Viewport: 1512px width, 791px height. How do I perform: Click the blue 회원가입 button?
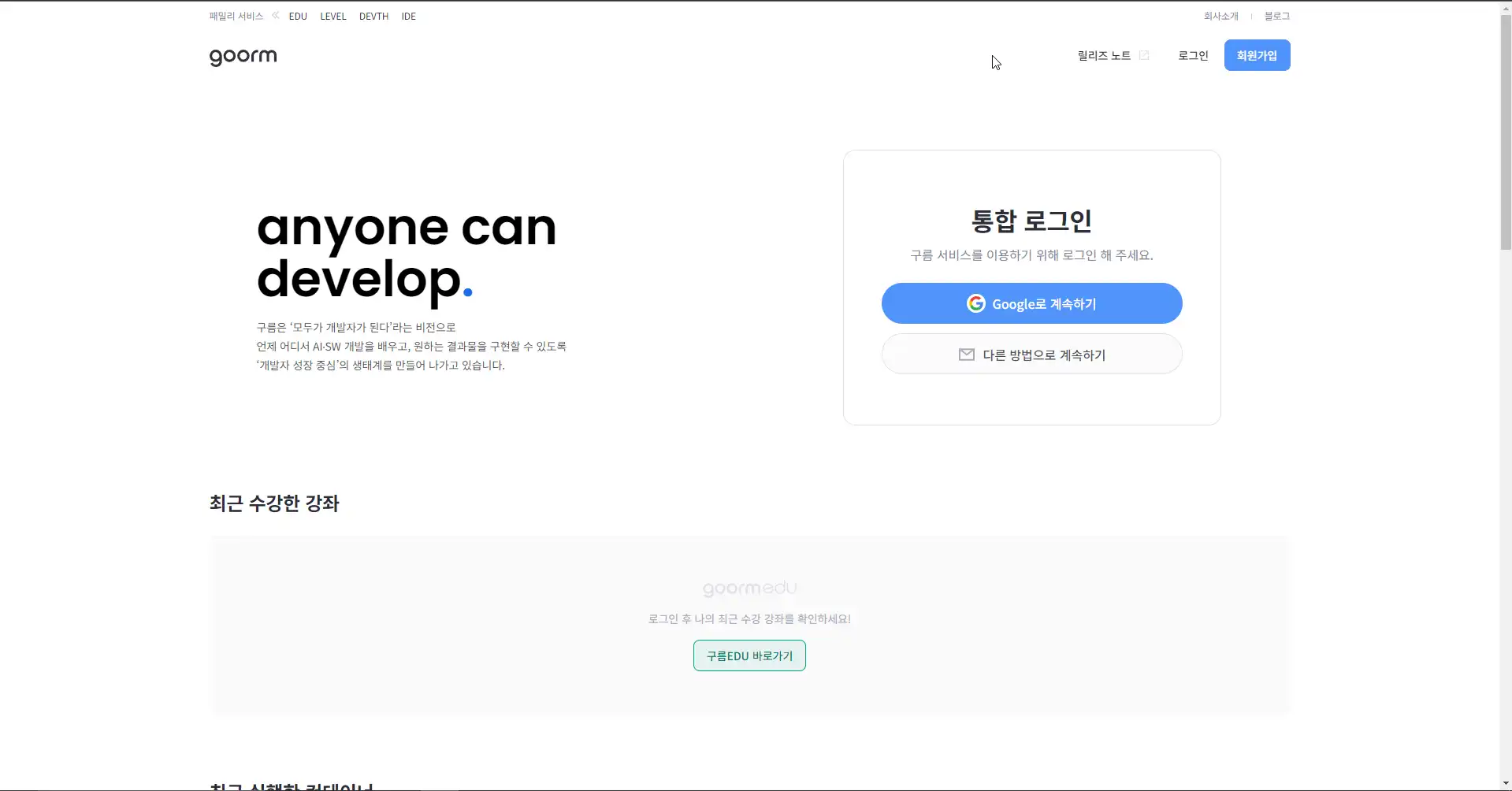[x=1257, y=55]
